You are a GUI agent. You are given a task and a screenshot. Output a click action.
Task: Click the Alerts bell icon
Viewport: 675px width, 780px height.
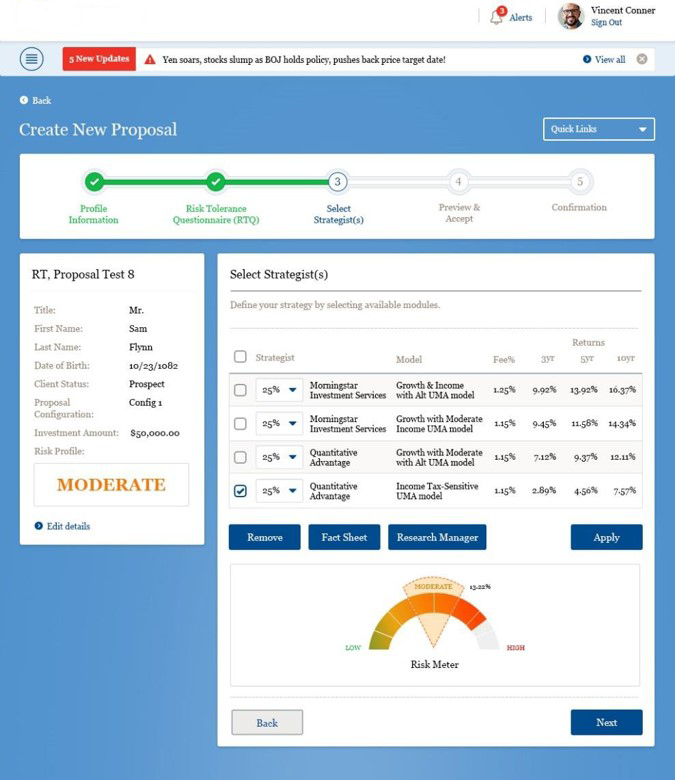(x=497, y=17)
